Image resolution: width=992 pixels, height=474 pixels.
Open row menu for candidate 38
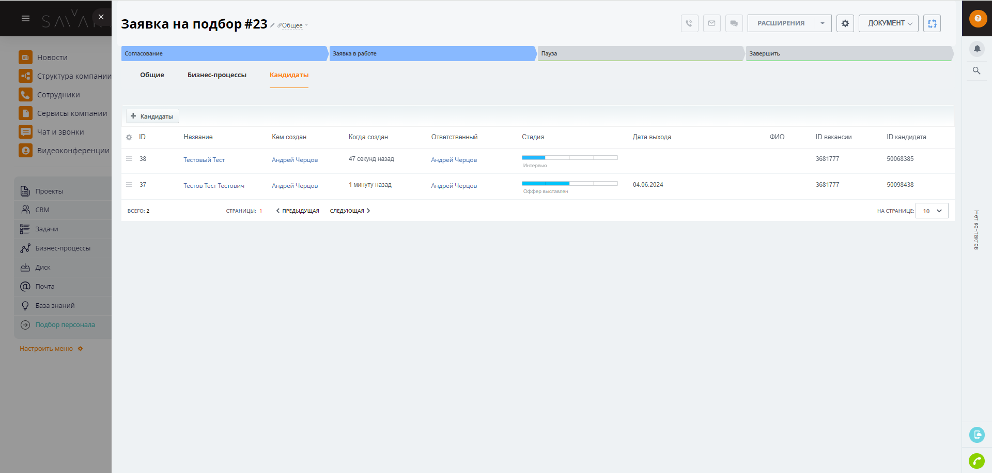pos(129,159)
